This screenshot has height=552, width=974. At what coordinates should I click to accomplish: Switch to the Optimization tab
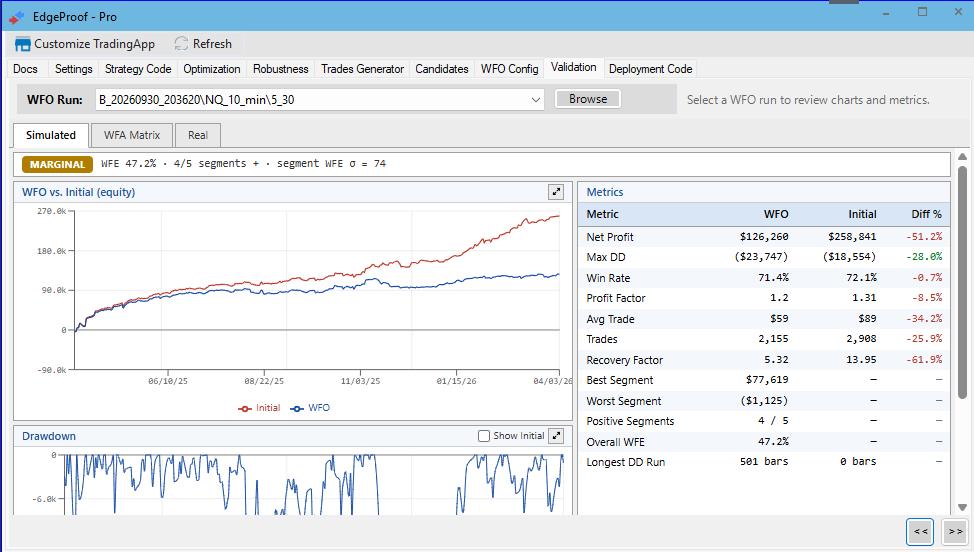(212, 69)
